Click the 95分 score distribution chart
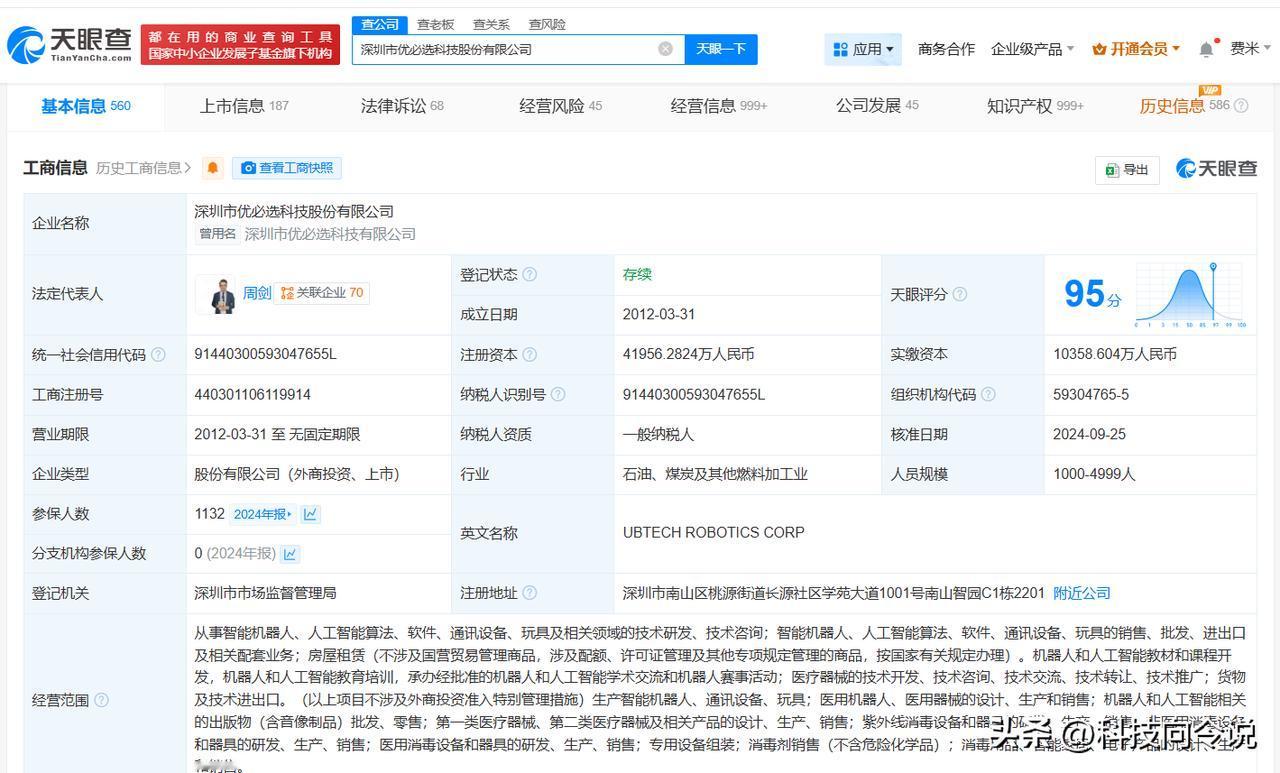Image resolution: width=1280 pixels, height=773 pixels. coord(1190,294)
